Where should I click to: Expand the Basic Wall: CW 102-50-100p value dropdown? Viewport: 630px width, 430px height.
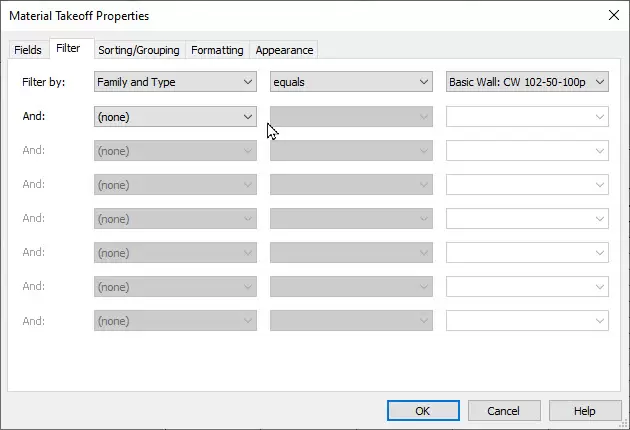pos(527,82)
